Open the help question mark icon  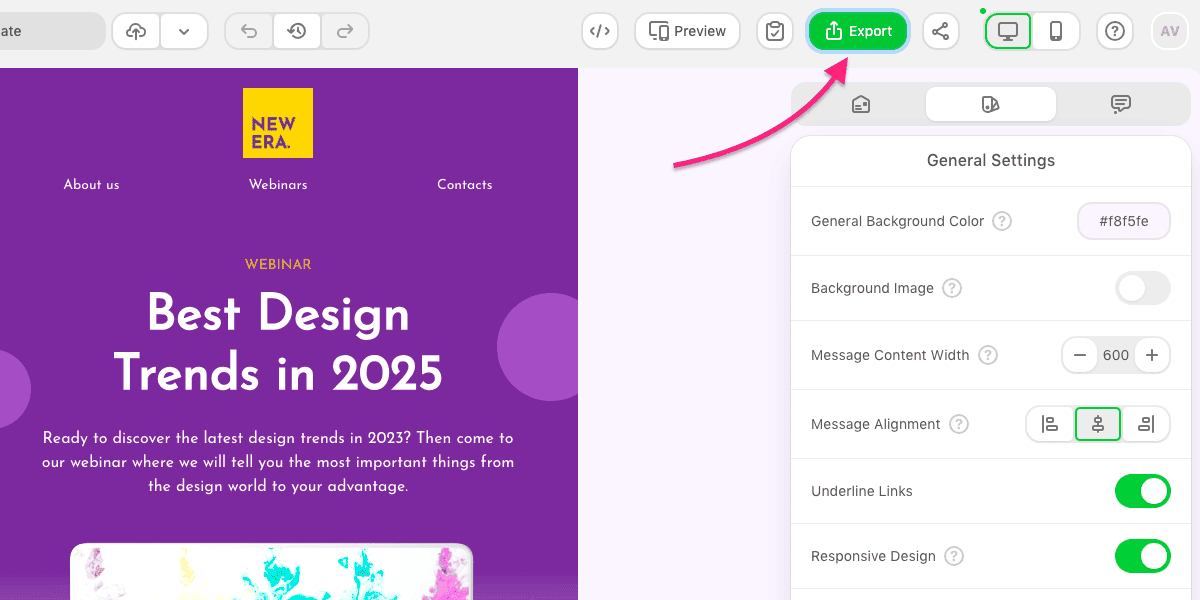pos(1115,31)
